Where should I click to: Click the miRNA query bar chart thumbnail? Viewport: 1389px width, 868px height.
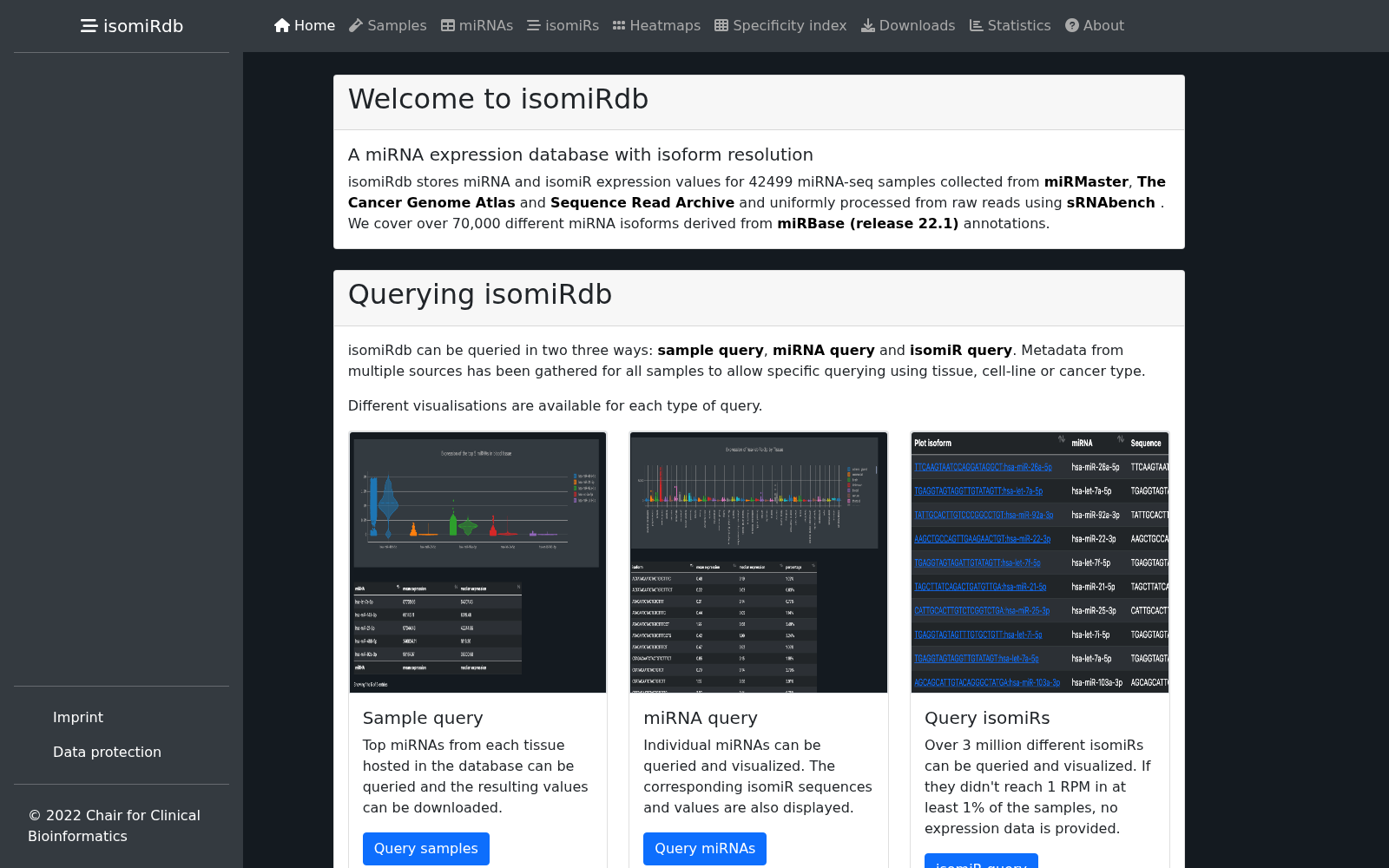pos(759,562)
